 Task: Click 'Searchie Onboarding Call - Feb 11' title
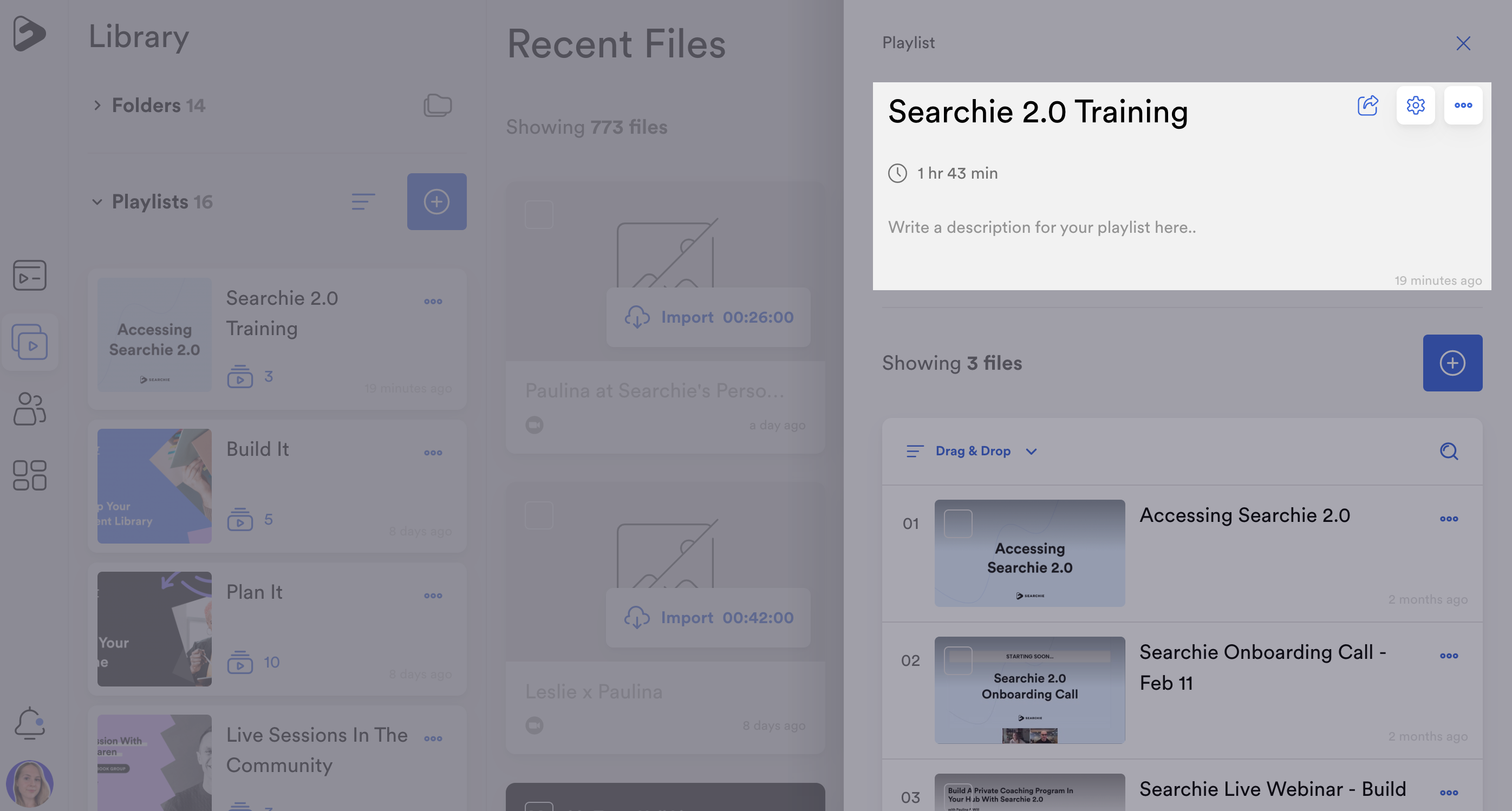(1262, 668)
